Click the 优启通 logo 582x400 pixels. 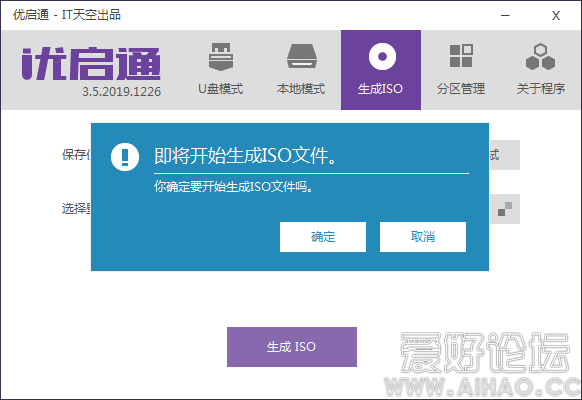coord(91,63)
